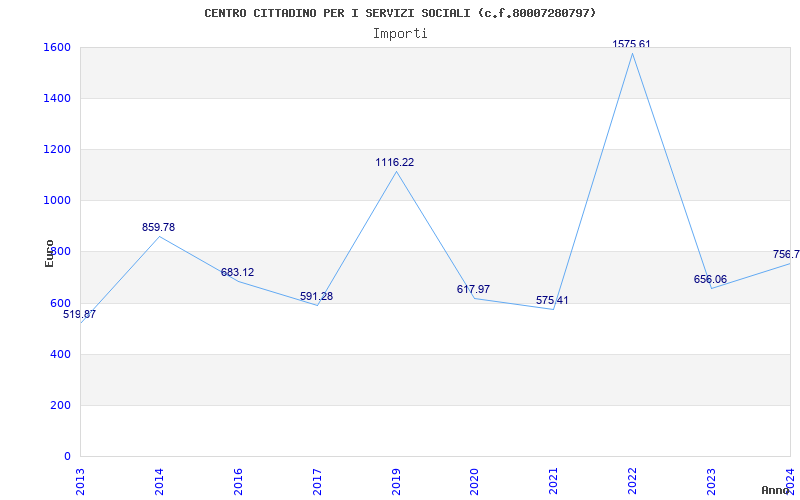Image resolution: width=800 pixels, height=500 pixels.
Task: Select the 2020 x-axis year label
Action: (474, 481)
